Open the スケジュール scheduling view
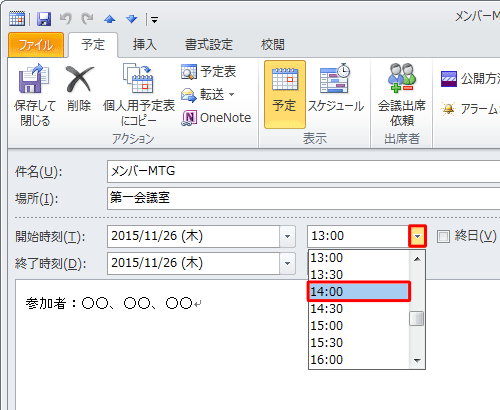500x410 pixels. click(335, 88)
